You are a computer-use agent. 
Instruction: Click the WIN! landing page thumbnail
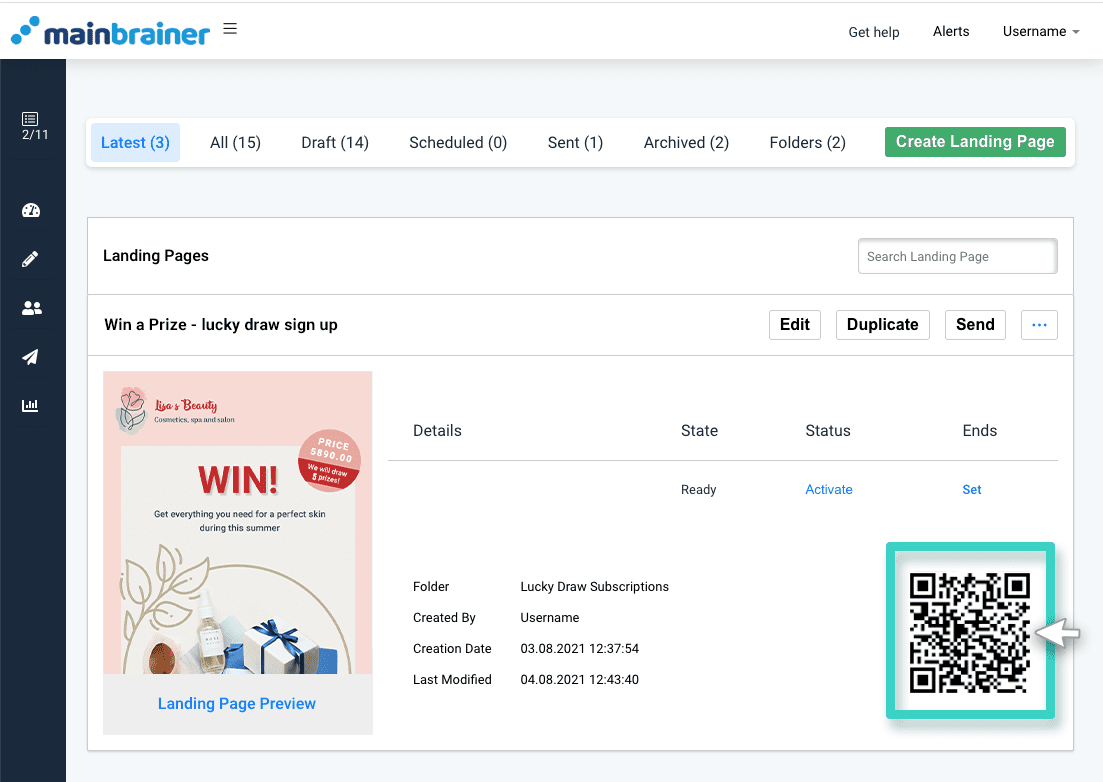(238, 523)
